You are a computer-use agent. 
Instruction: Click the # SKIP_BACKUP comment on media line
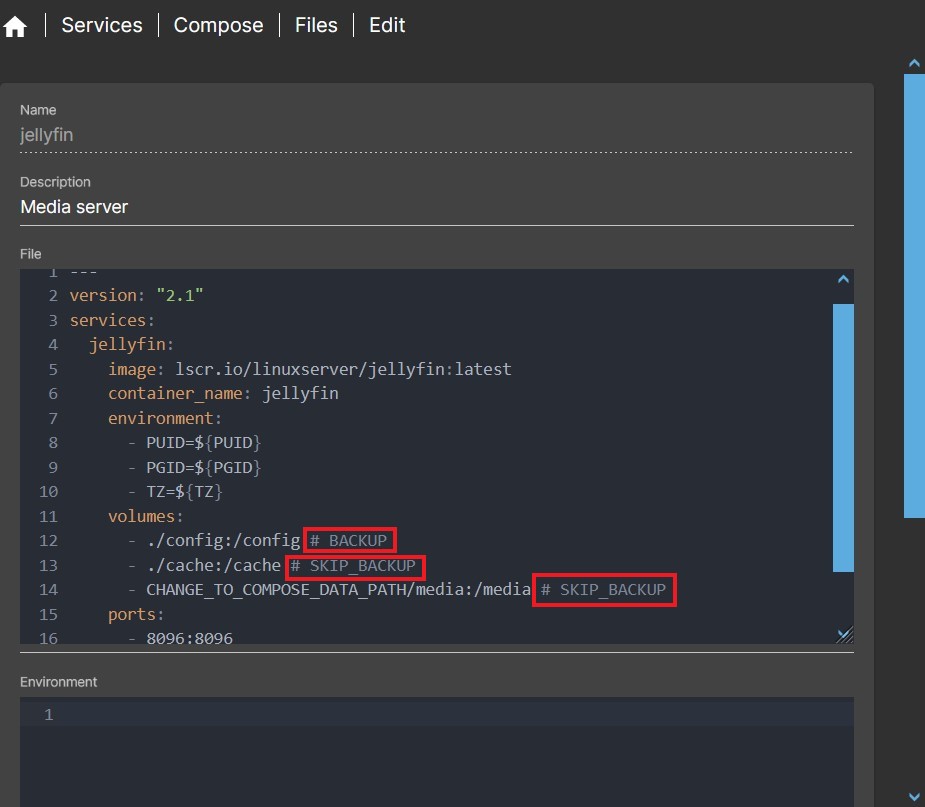coord(604,590)
